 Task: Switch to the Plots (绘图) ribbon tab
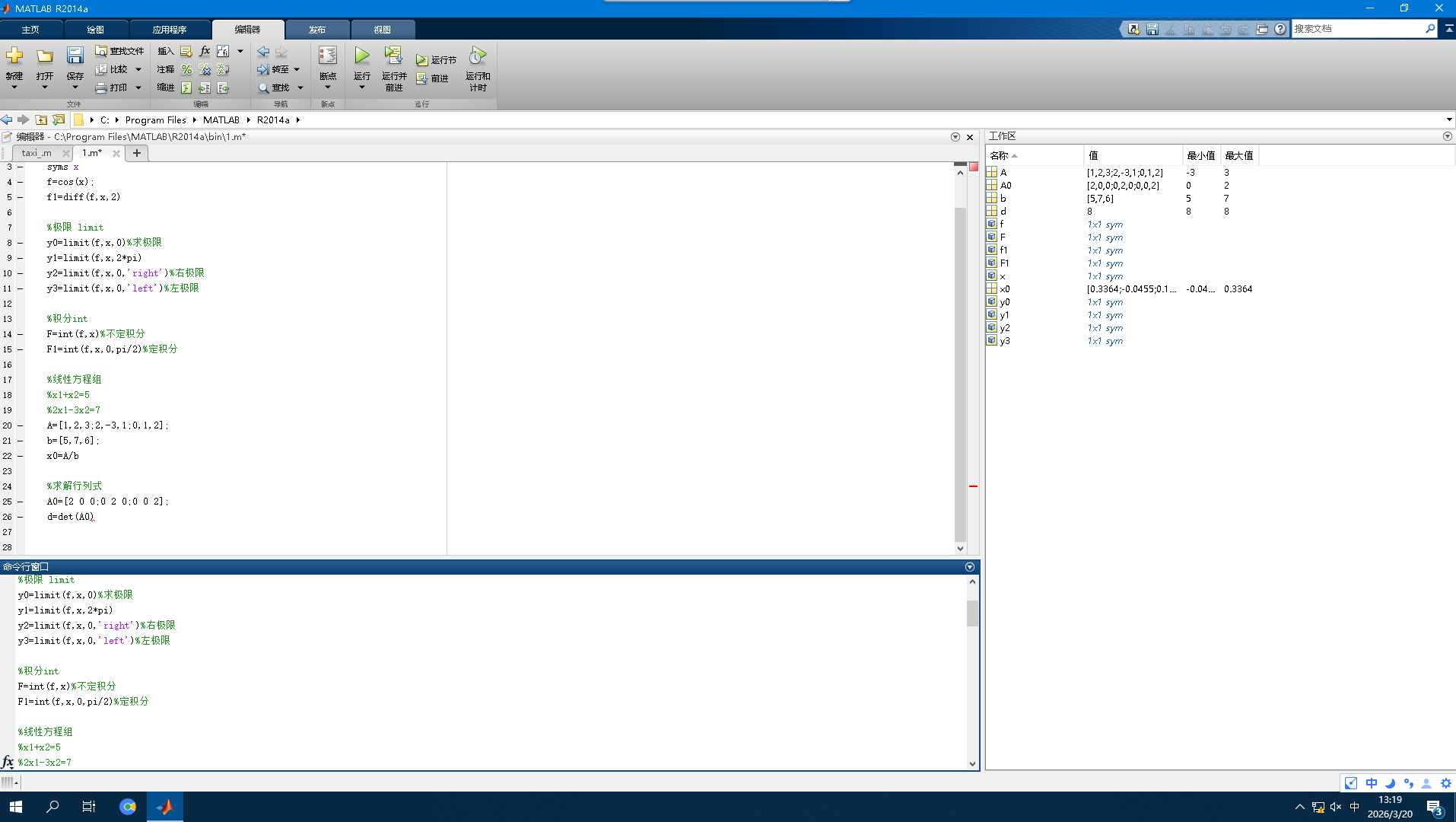(95, 30)
